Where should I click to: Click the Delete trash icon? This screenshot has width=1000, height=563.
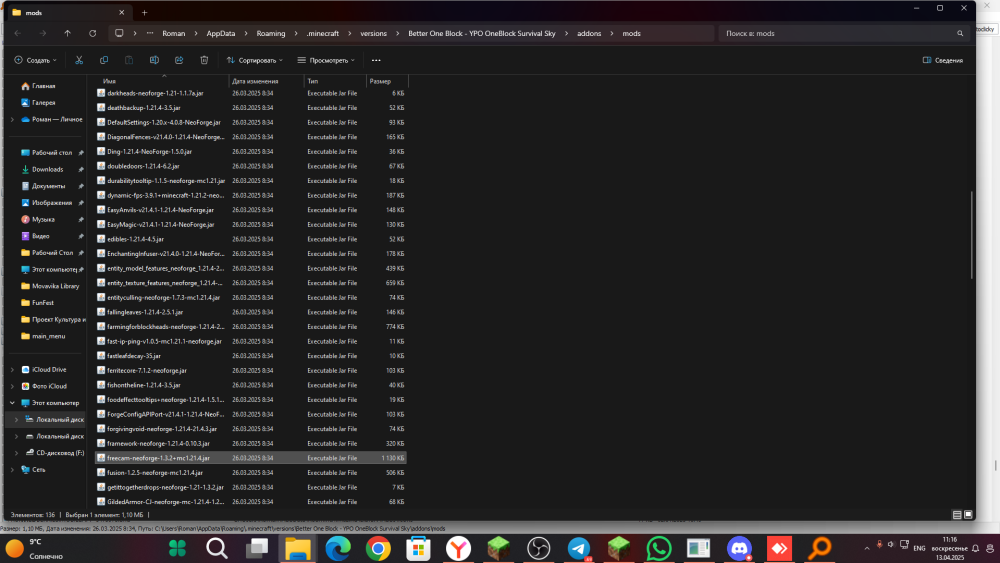[x=204, y=60]
